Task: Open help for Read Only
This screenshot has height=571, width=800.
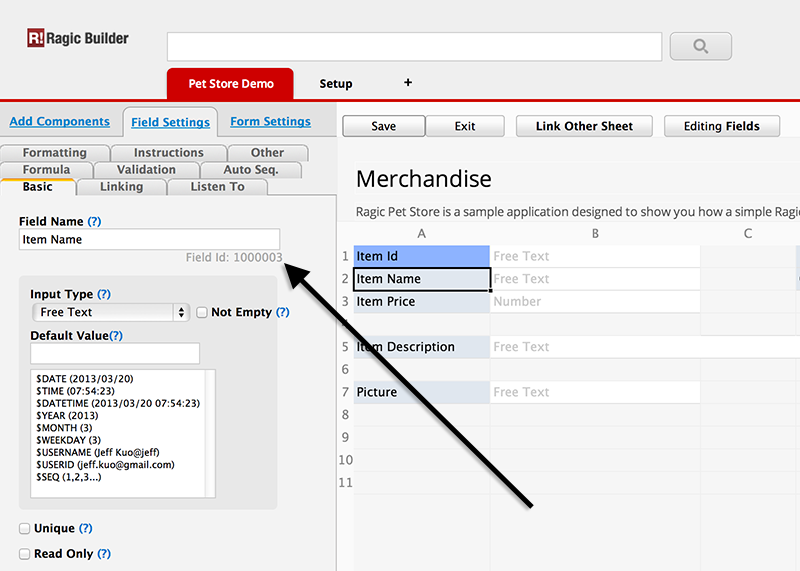Action: (104, 554)
